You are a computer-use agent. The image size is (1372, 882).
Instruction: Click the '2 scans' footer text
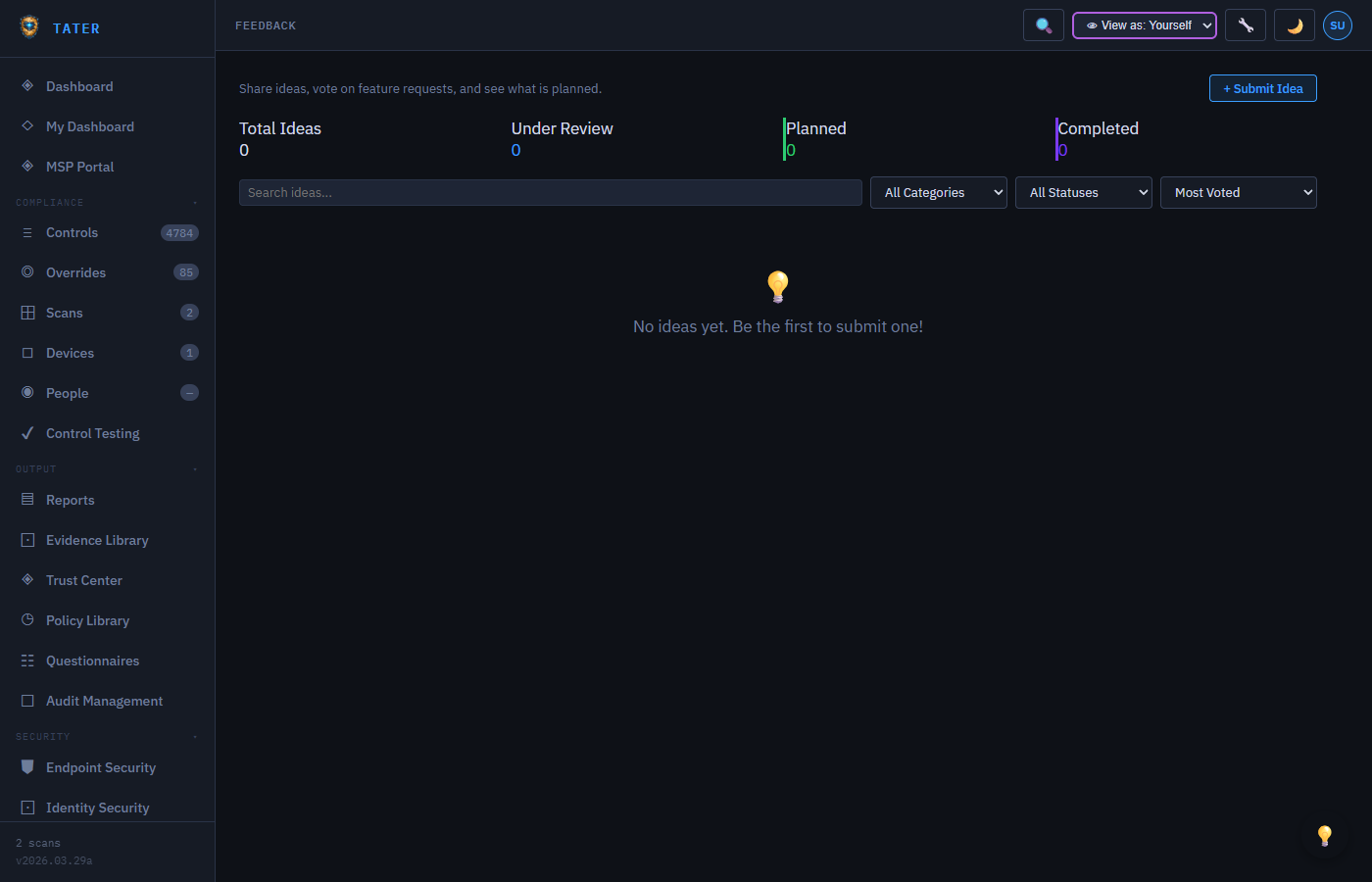coord(38,843)
